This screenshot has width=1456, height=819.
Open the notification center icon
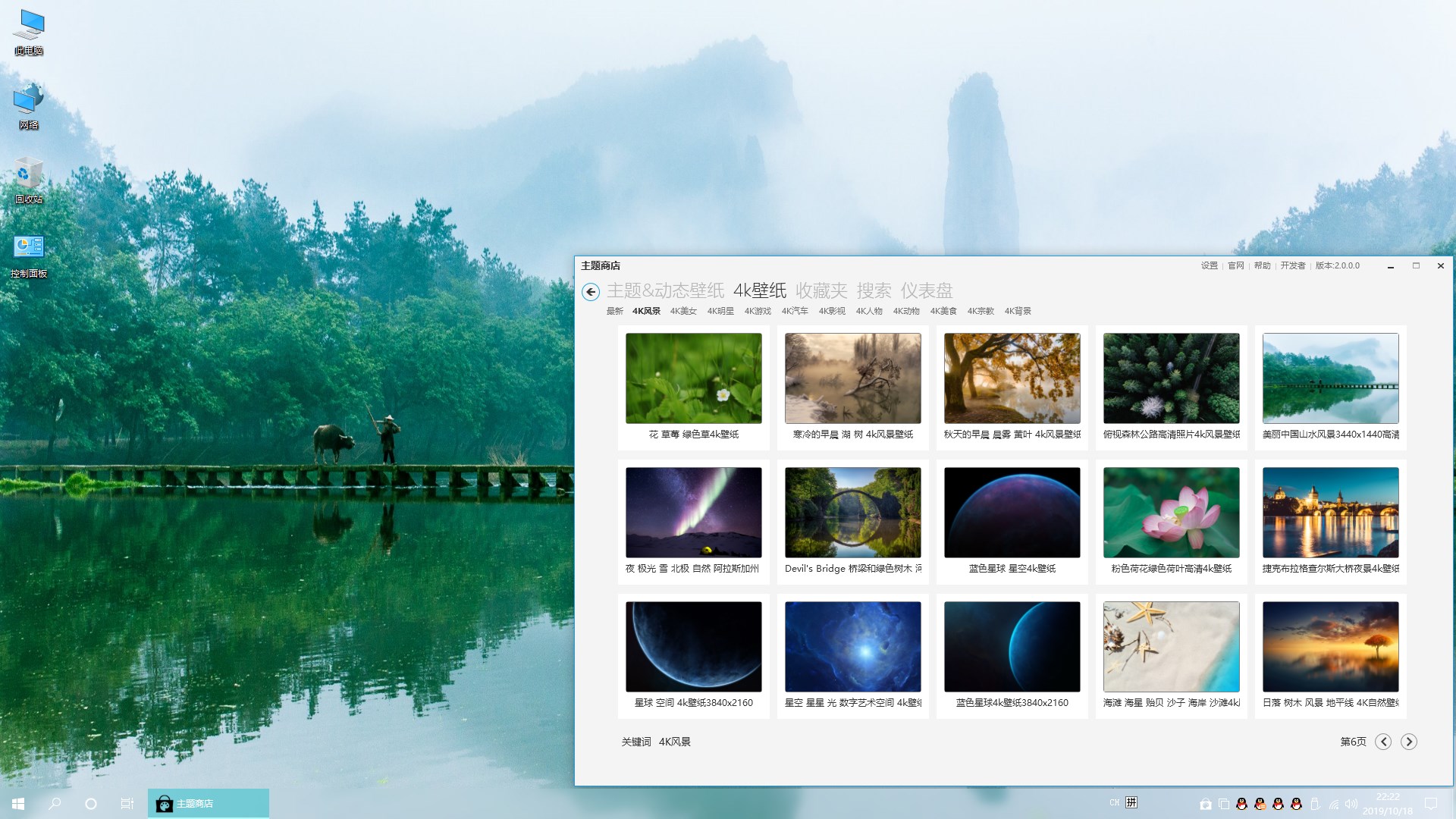(x=1431, y=804)
